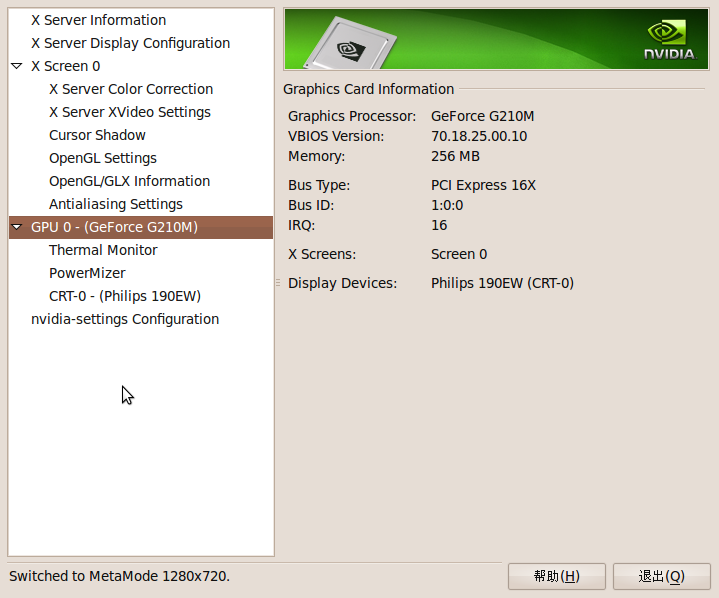Select X Server Display Configuration

coord(130,43)
